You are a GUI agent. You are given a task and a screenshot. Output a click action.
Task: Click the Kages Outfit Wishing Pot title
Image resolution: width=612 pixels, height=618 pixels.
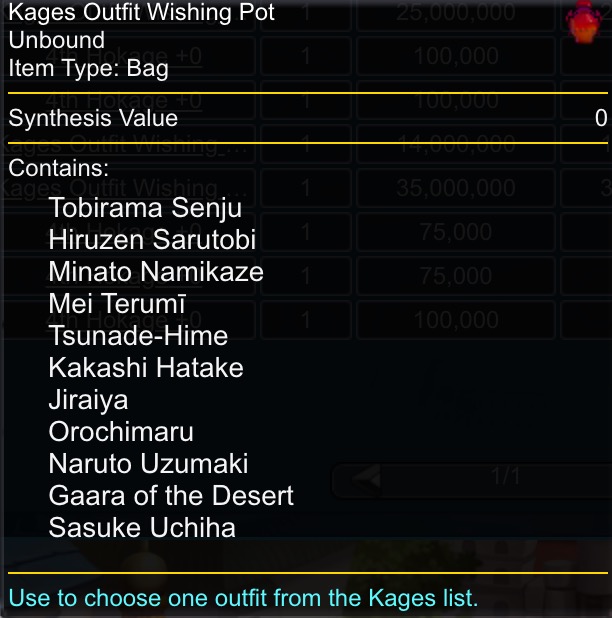[141, 14]
